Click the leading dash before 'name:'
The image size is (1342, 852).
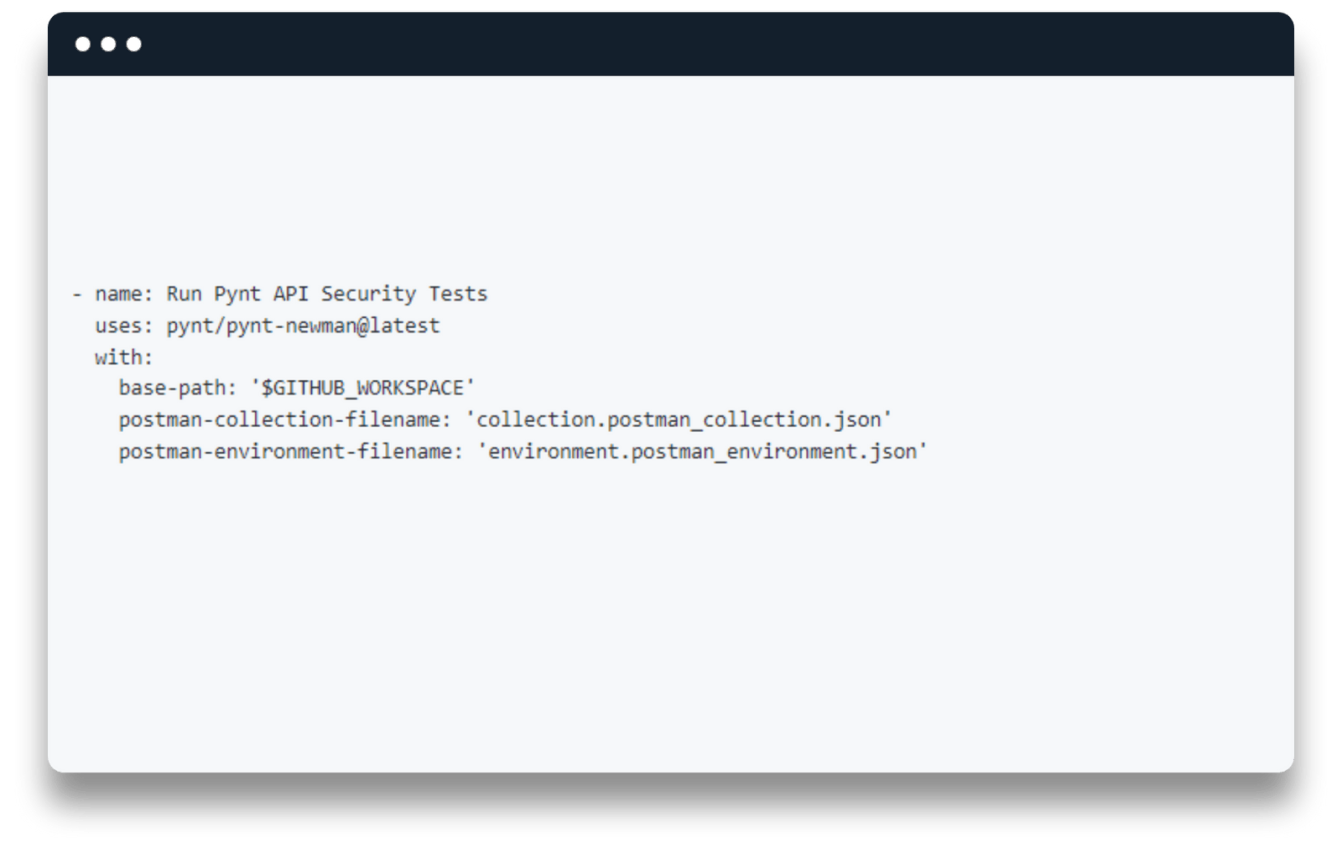coord(76,294)
